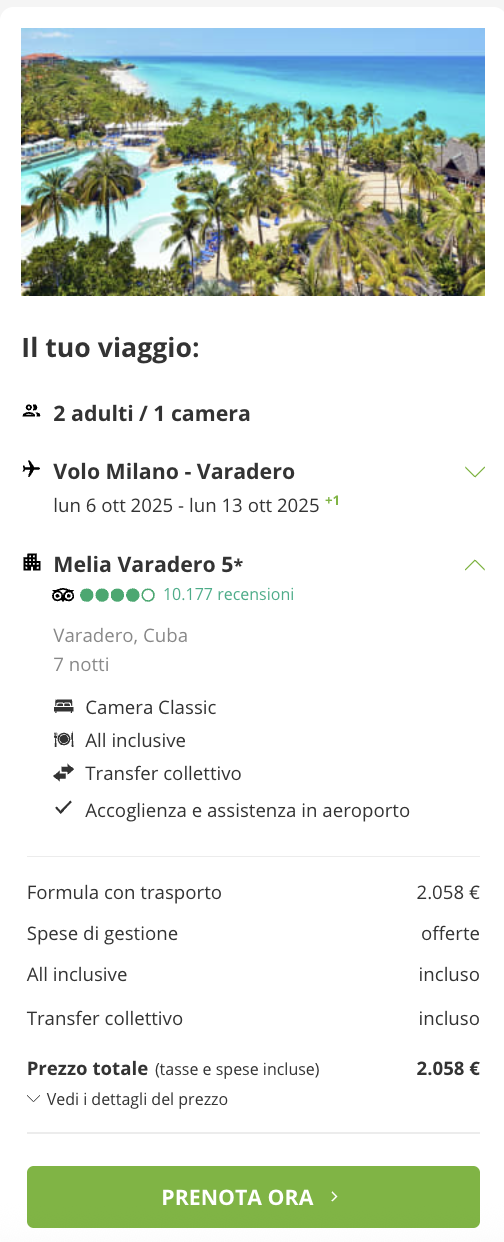Click the transfer arrows icon
The height and width of the screenshot is (1242, 504).
[64, 773]
